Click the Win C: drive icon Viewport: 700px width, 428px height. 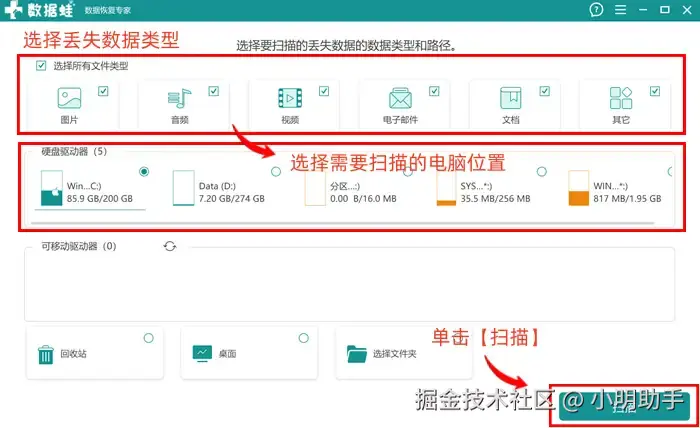[x=51, y=188]
